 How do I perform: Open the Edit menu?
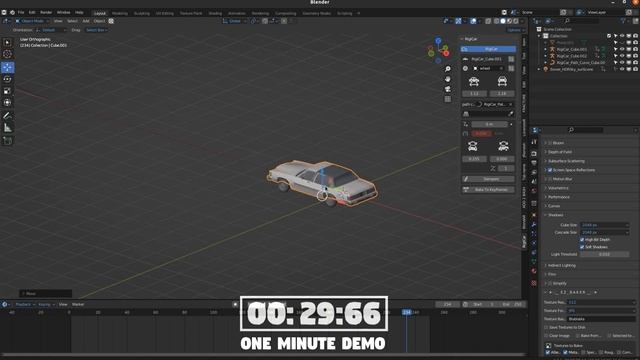coord(32,13)
